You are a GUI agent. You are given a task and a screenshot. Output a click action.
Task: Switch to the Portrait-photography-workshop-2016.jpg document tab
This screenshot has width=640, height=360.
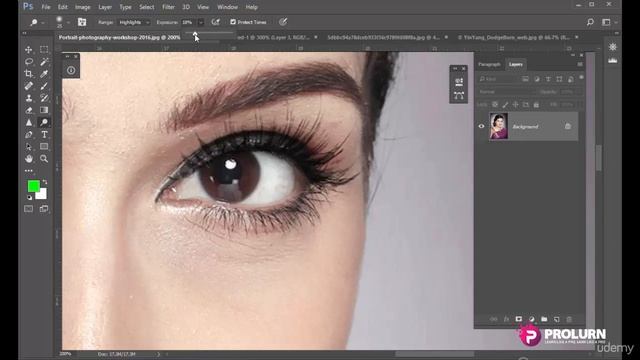(119, 37)
